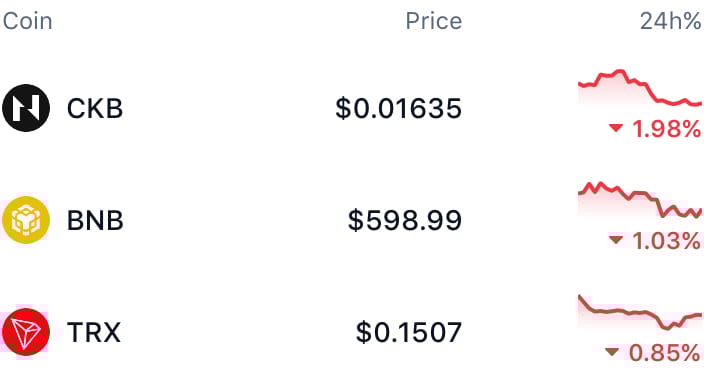Open the BNB 24h sparkline chart

point(640,200)
